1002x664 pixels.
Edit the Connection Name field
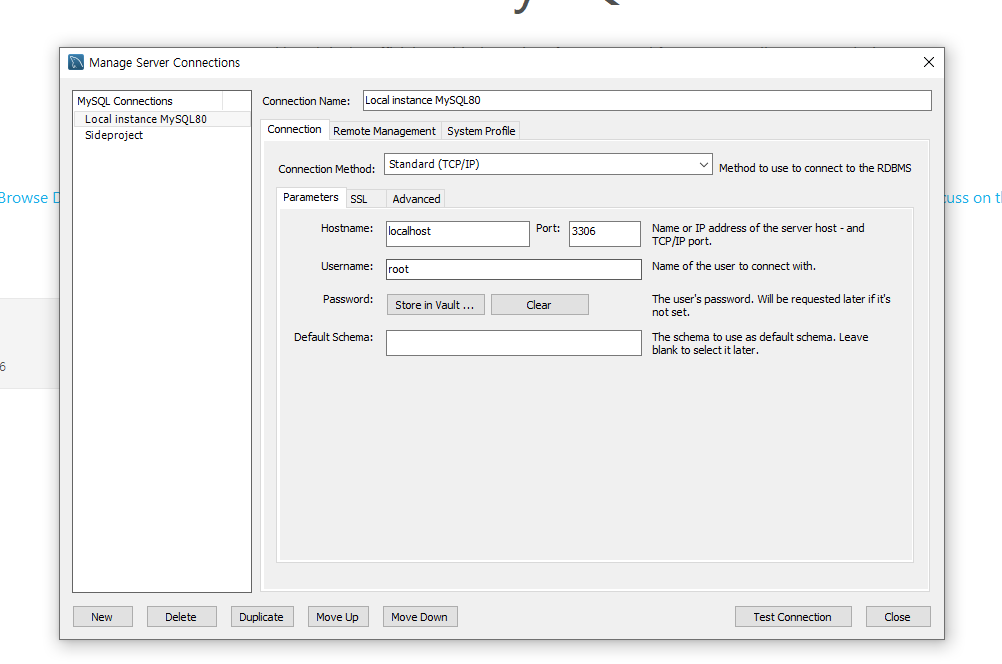click(647, 100)
